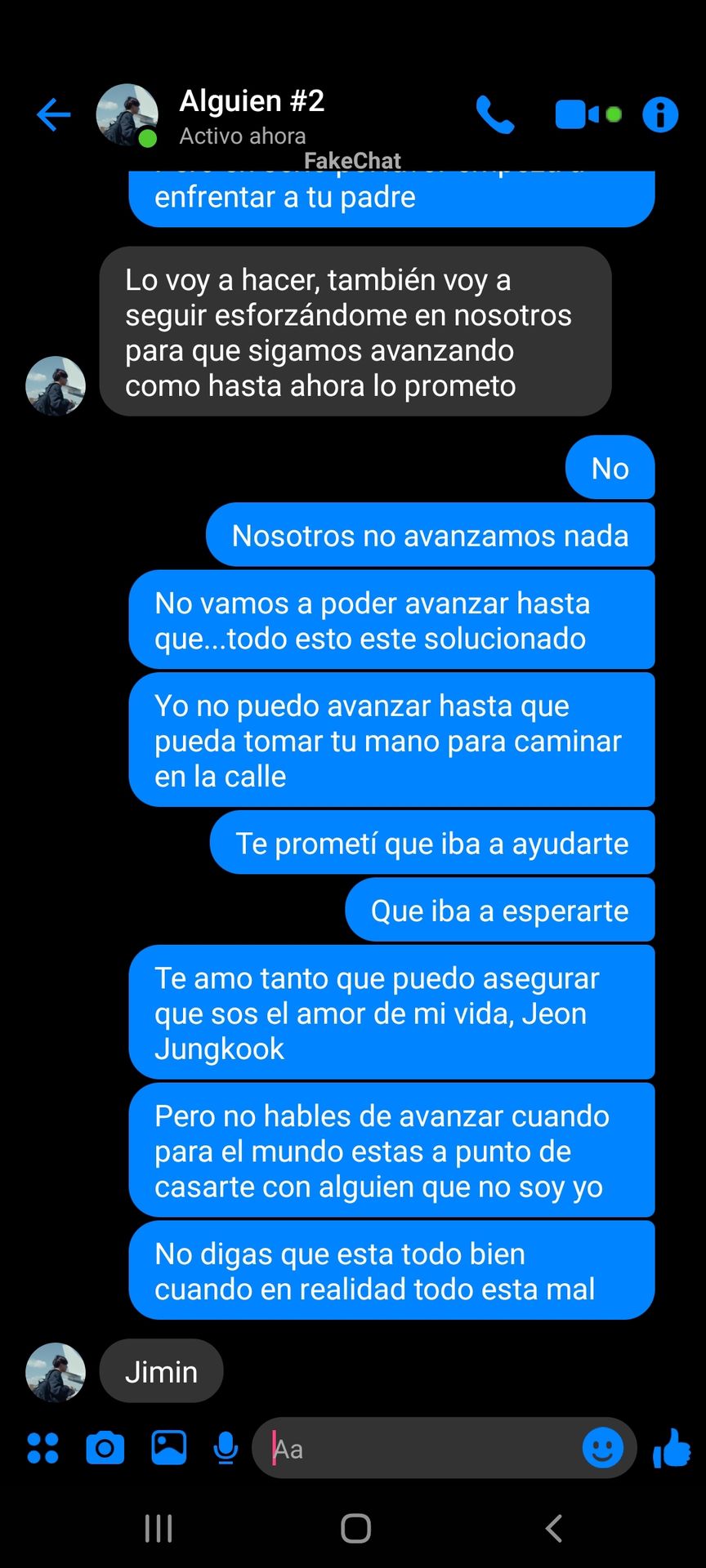The width and height of the screenshot is (706, 1568).
Task: Select the received message "Jimin"
Action: (x=161, y=1372)
